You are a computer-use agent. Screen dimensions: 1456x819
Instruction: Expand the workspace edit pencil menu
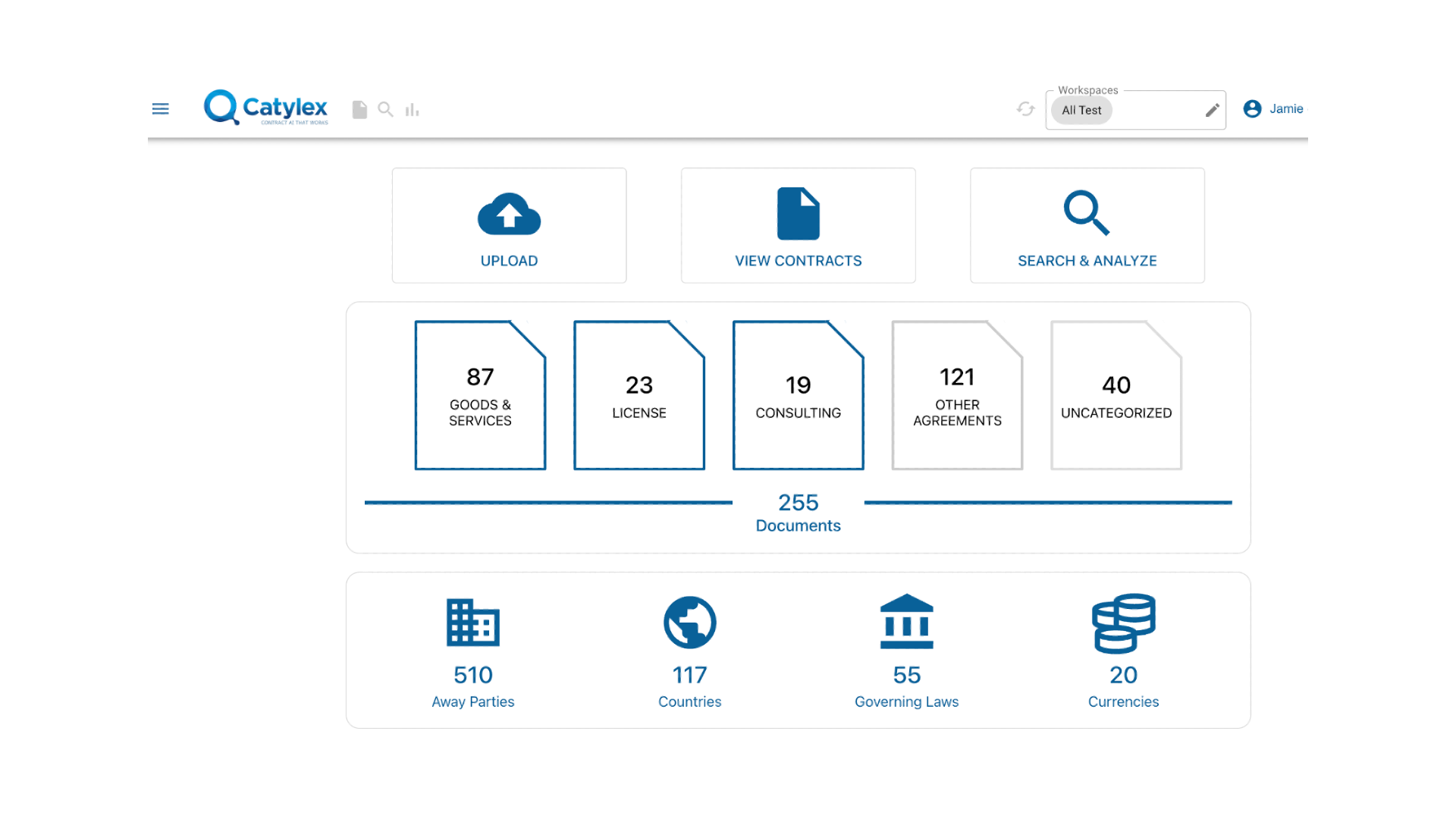(x=1213, y=109)
